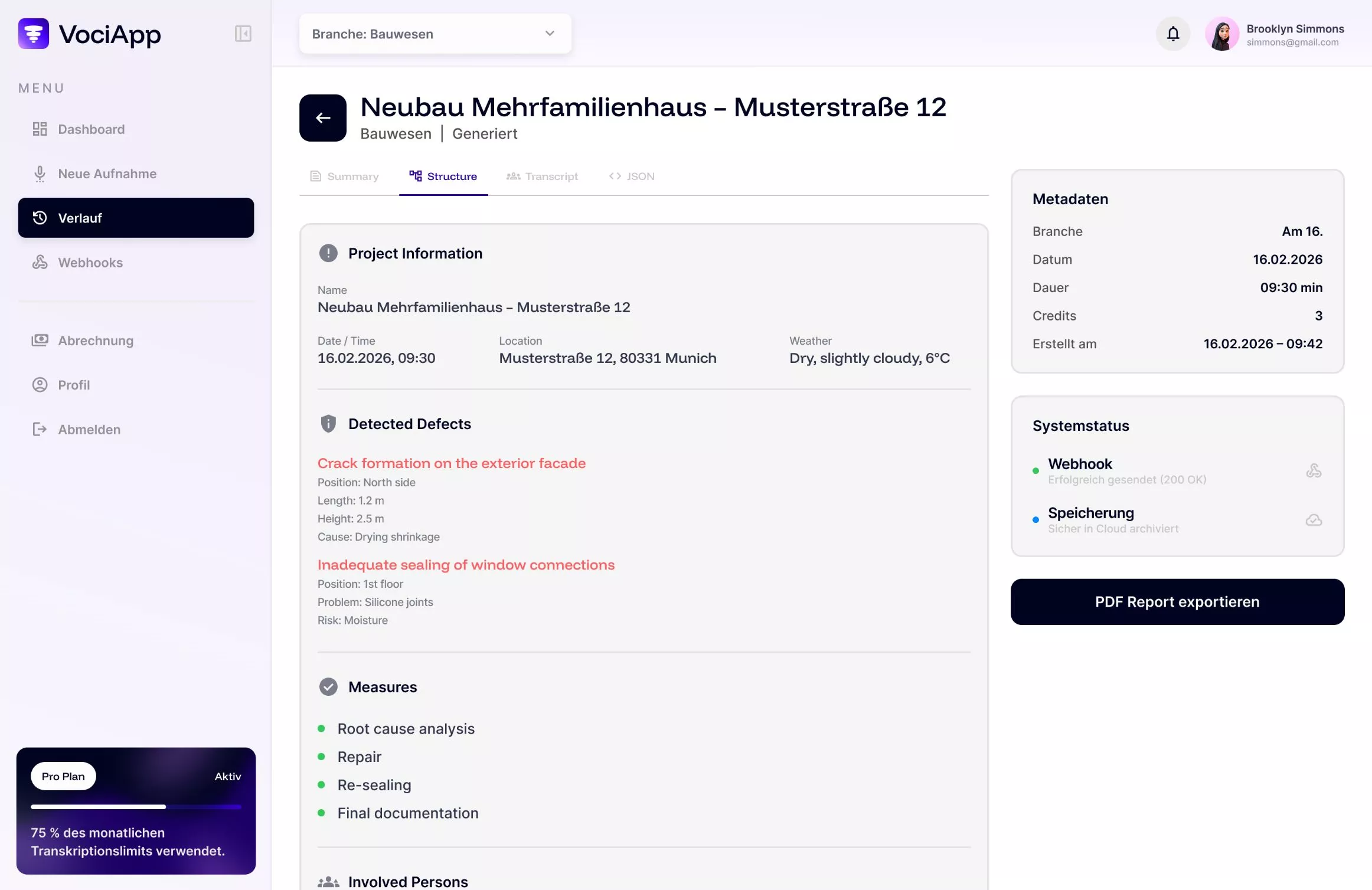Expand the Branche dropdown chevron arrow

coord(550,34)
